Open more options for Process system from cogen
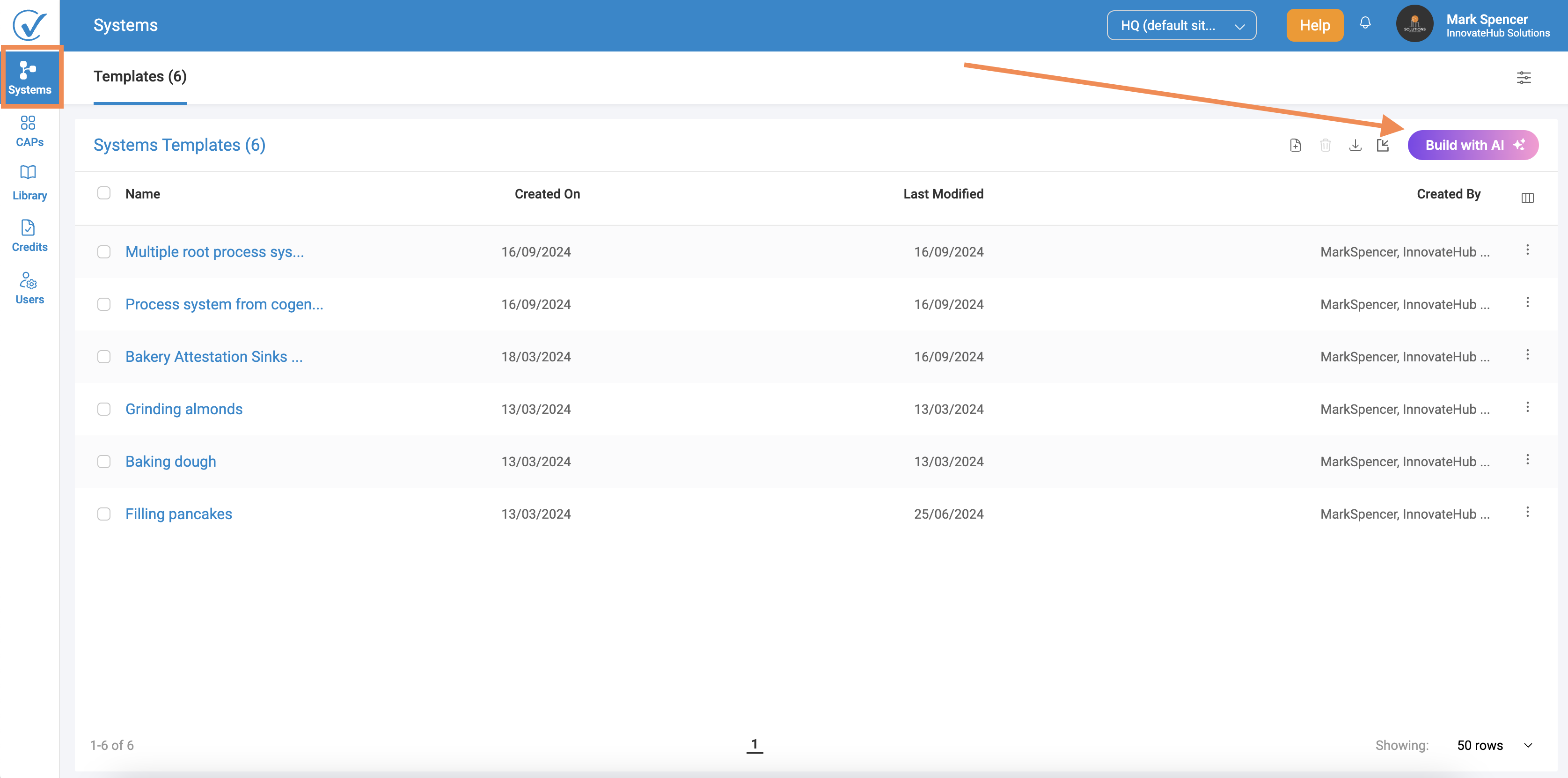Image resolution: width=1568 pixels, height=778 pixels. pyautogui.click(x=1527, y=302)
